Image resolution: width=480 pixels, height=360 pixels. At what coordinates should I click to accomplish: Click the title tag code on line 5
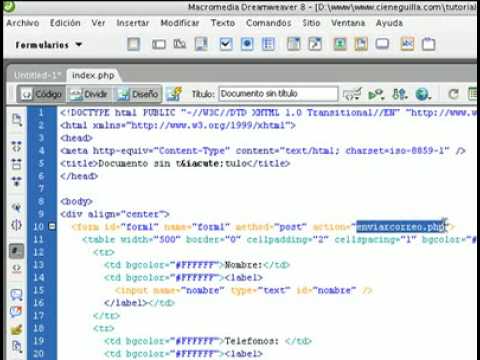[175, 164]
